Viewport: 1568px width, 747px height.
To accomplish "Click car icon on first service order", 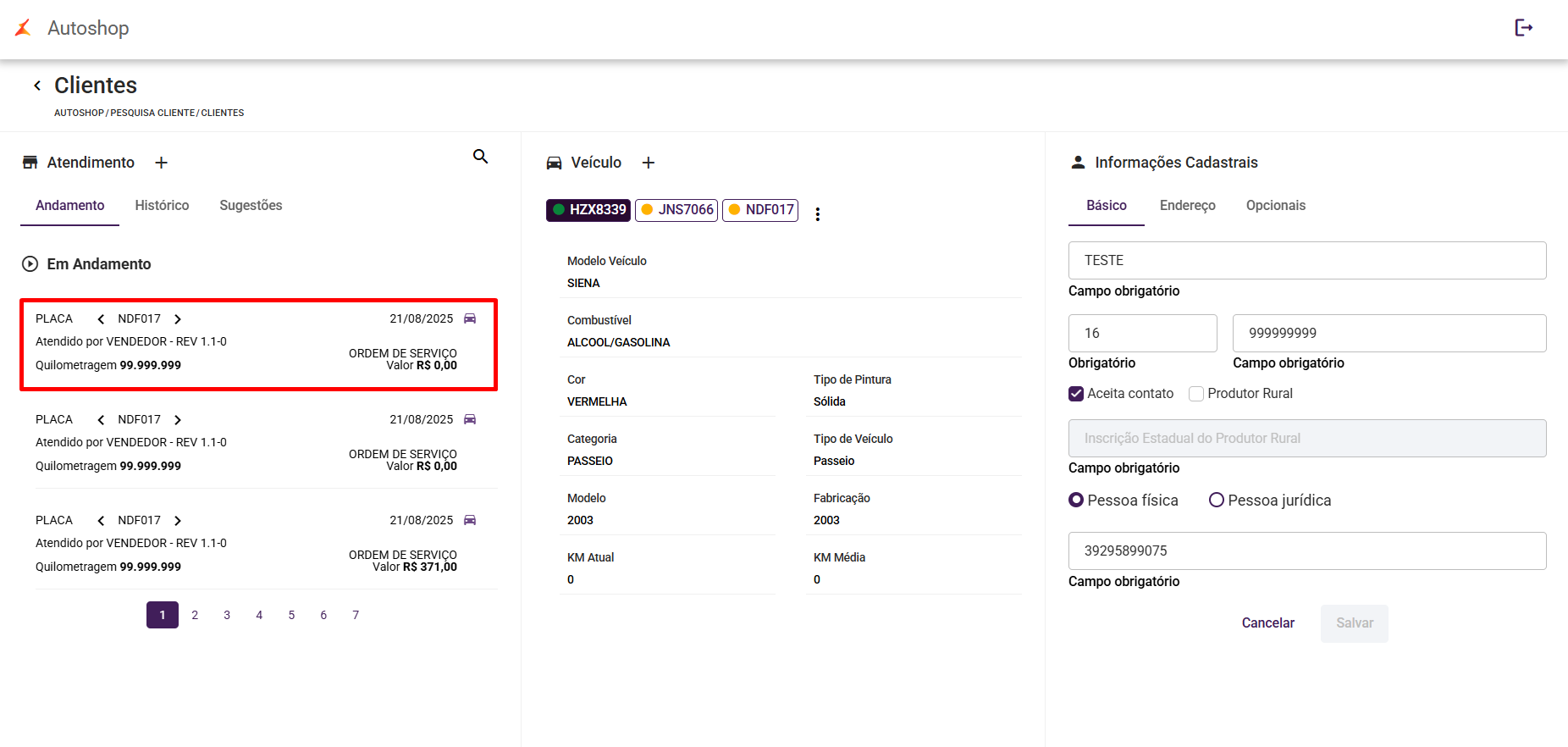I will tap(470, 318).
